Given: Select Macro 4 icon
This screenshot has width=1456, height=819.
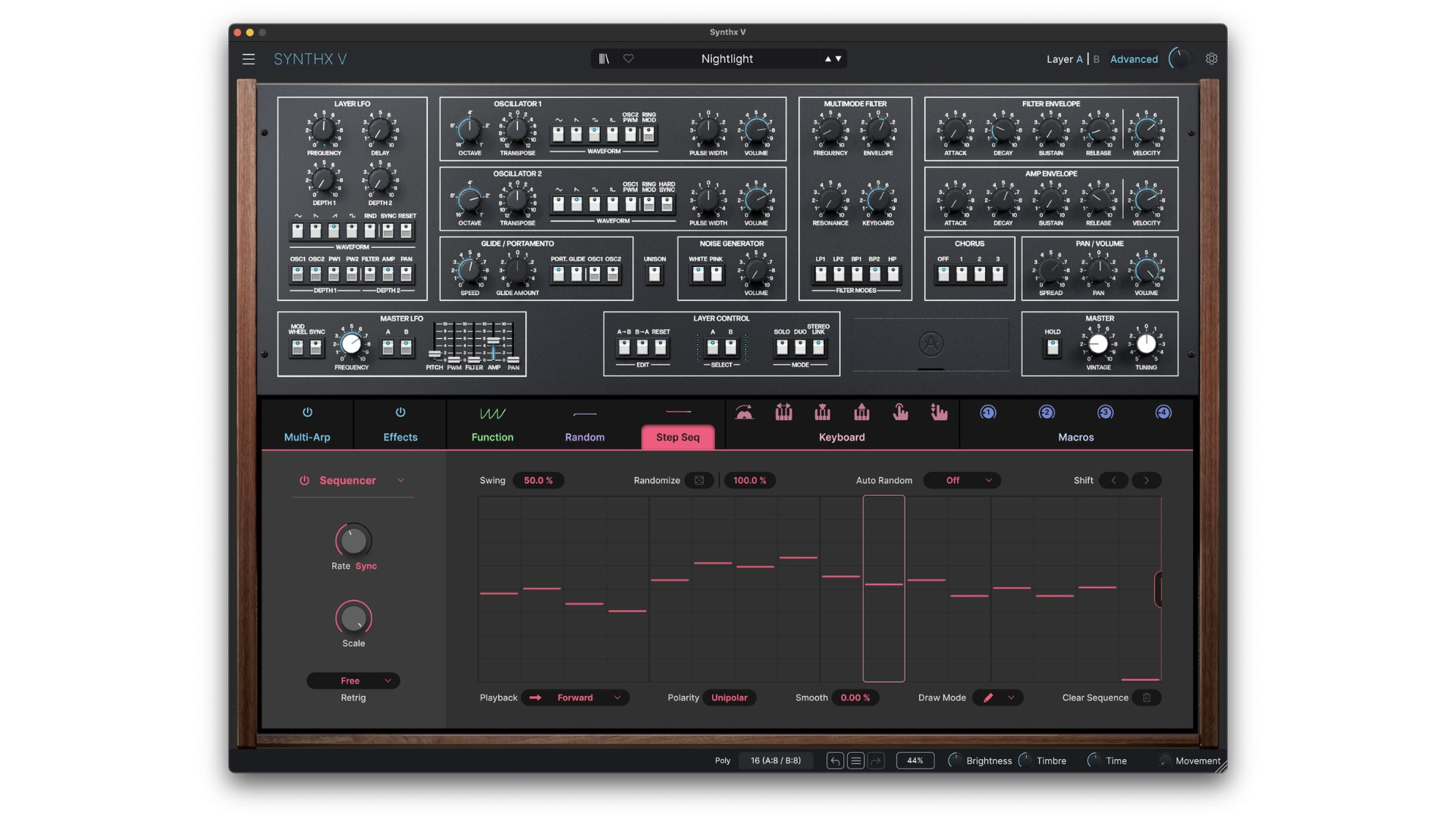Looking at the screenshot, I should [x=1163, y=413].
